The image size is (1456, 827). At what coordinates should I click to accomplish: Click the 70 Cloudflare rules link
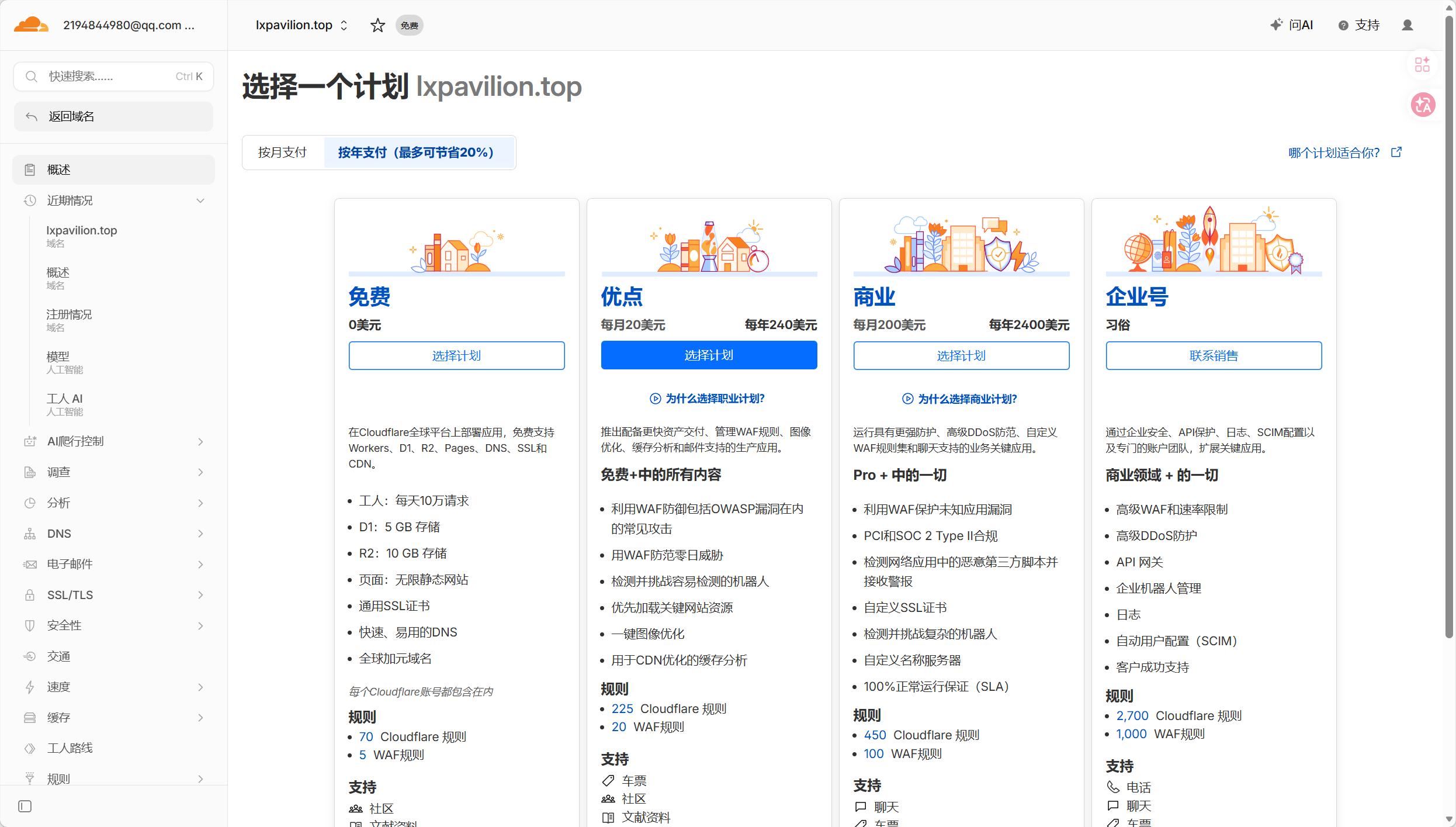point(366,736)
